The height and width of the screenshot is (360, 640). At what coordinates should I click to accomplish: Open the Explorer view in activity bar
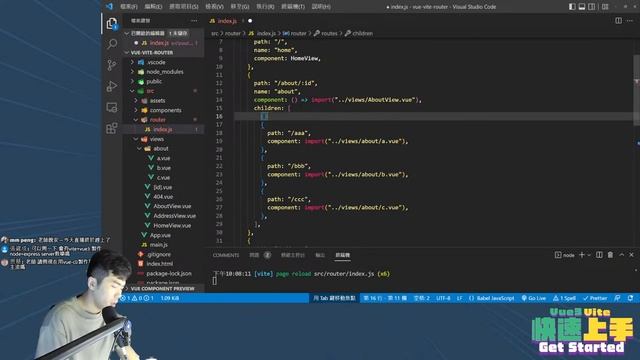pyautogui.click(x=111, y=24)
